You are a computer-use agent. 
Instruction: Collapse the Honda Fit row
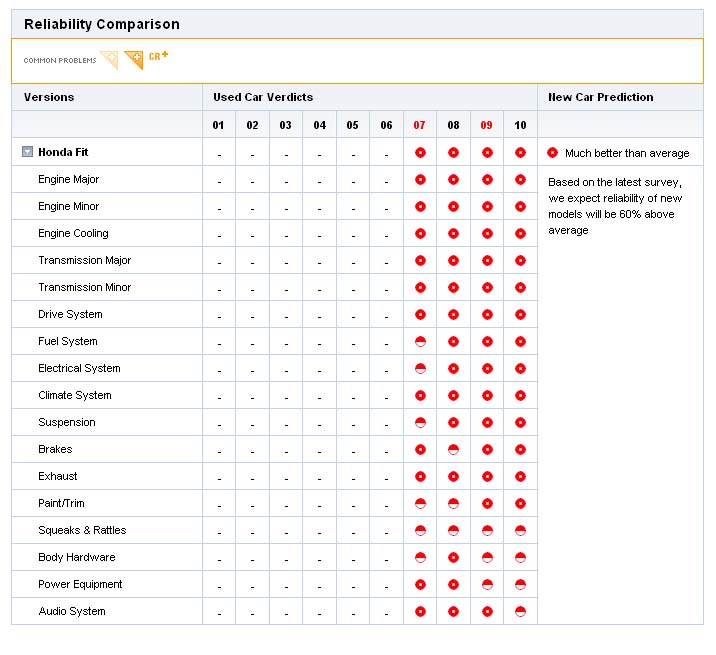click(x=27, y=152)
